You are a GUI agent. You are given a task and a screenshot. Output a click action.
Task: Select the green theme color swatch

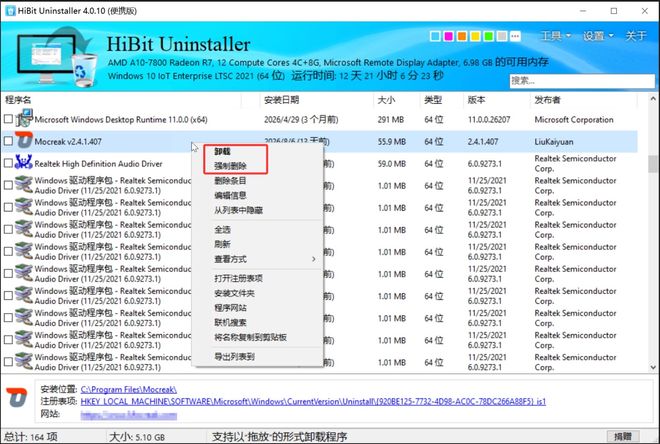click(x=489, y=36)
